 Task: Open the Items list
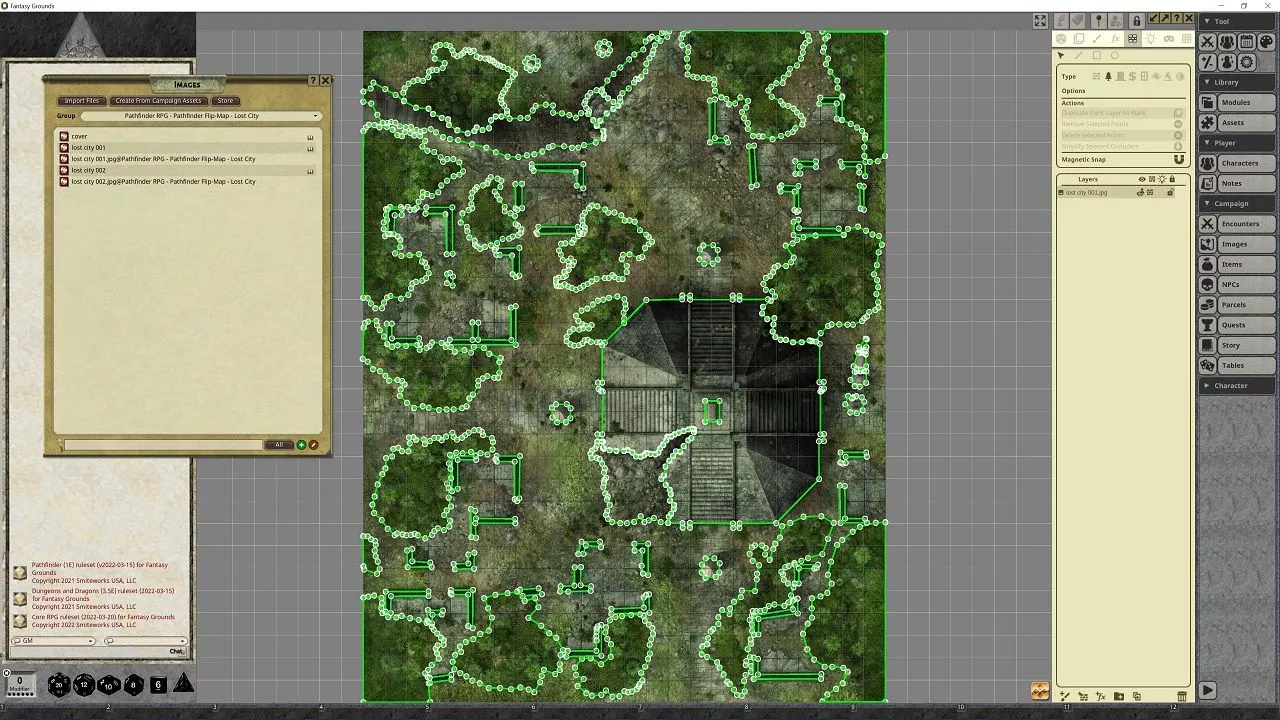[1237, 264]
